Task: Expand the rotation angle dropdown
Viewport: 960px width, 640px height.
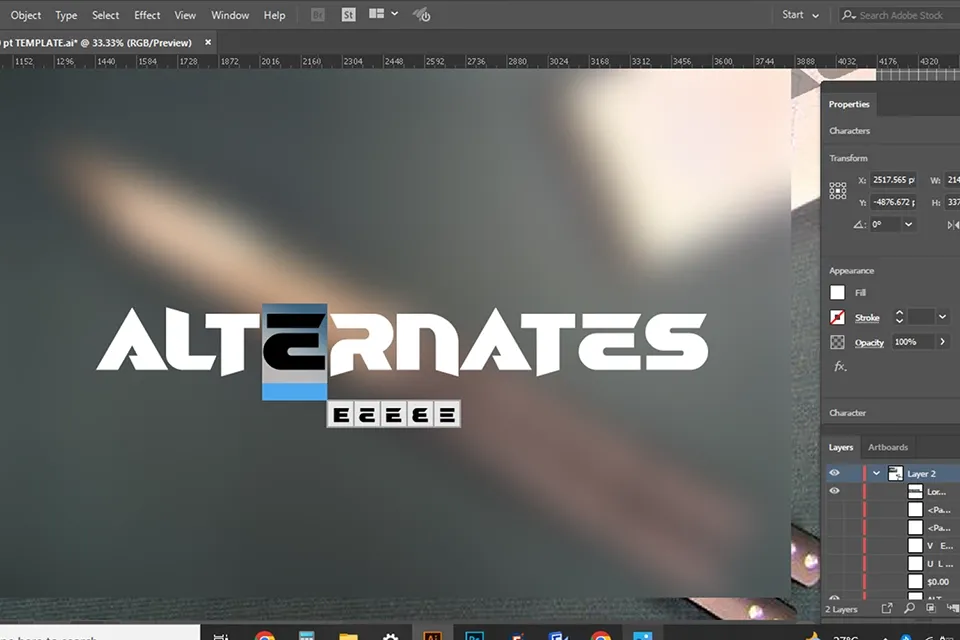Action: (908, 225)
